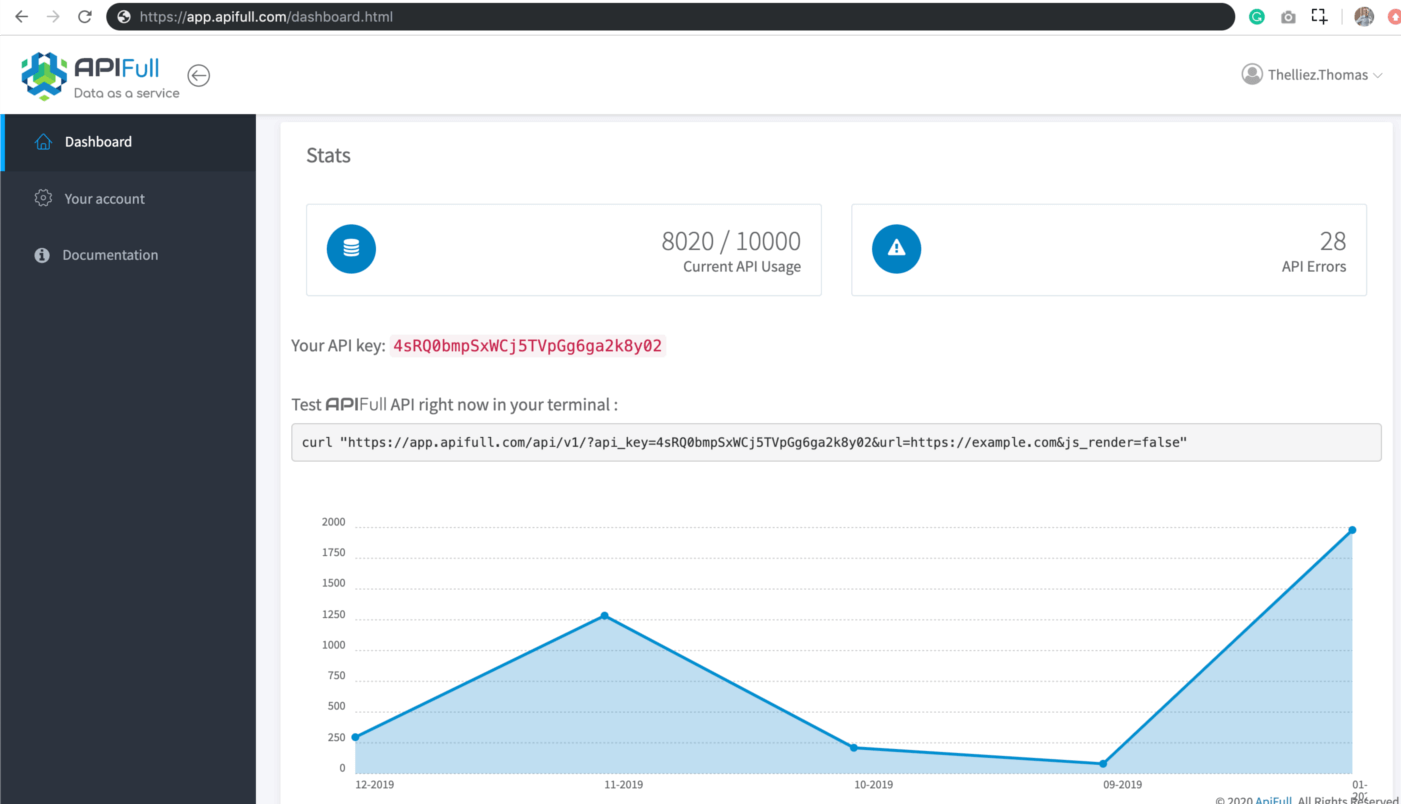Click the 11-2019 data point on chart
Image resolution: width=1401 pixels, height=804 pixels.
pyautogui.click(x=604, y=616)
